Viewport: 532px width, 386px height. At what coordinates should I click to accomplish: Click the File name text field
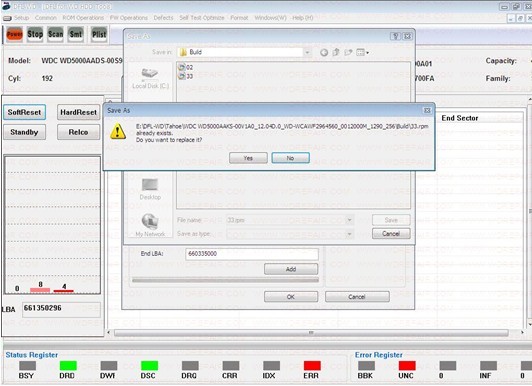coord(286,220)
